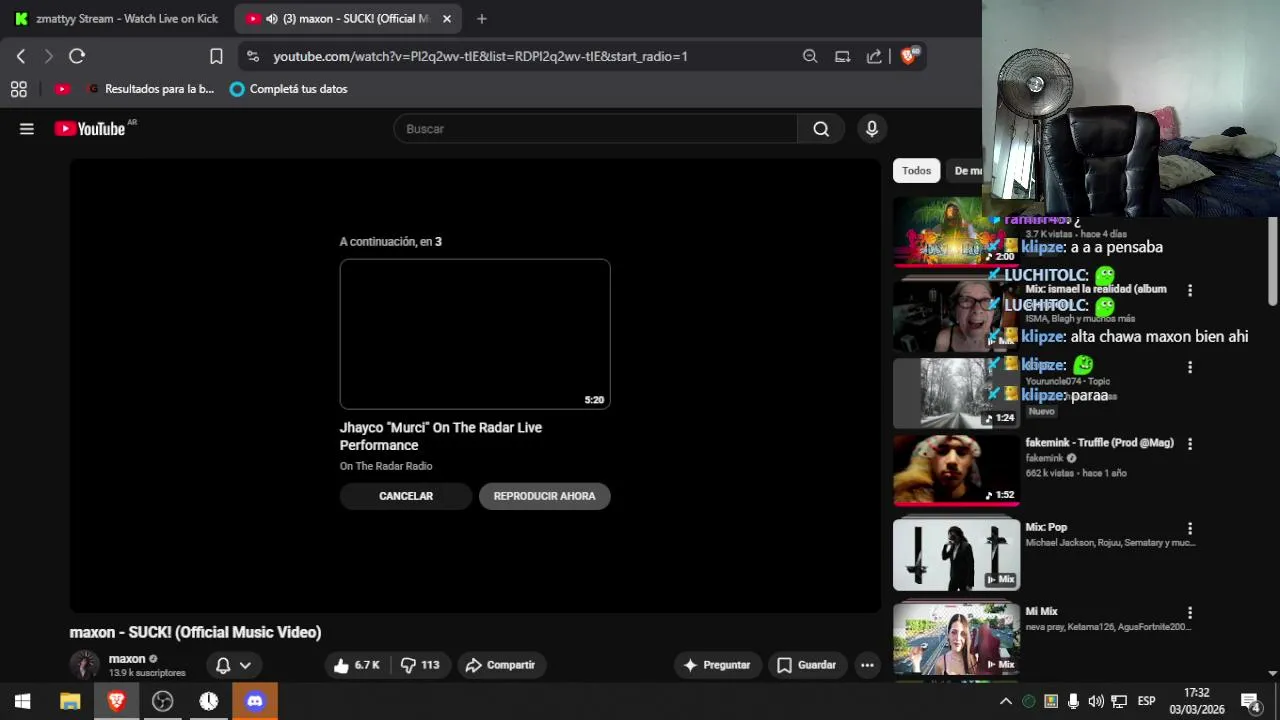The image size is (1280, 720).
Task: Click into the Buscar search field
Action: coord(596,129)
